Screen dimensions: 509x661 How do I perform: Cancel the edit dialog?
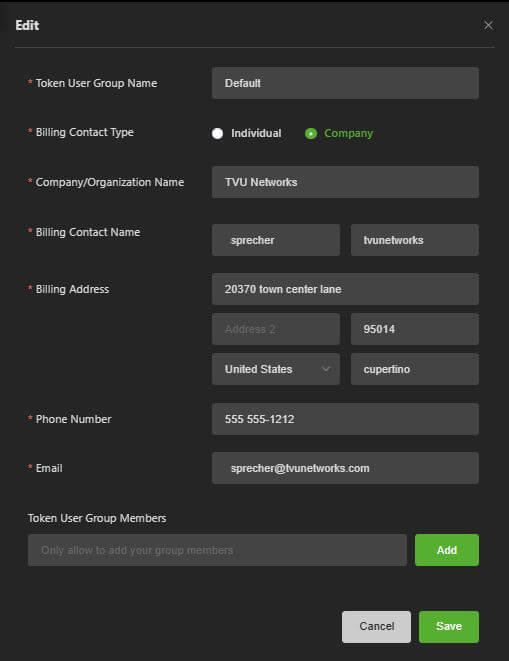376,627
